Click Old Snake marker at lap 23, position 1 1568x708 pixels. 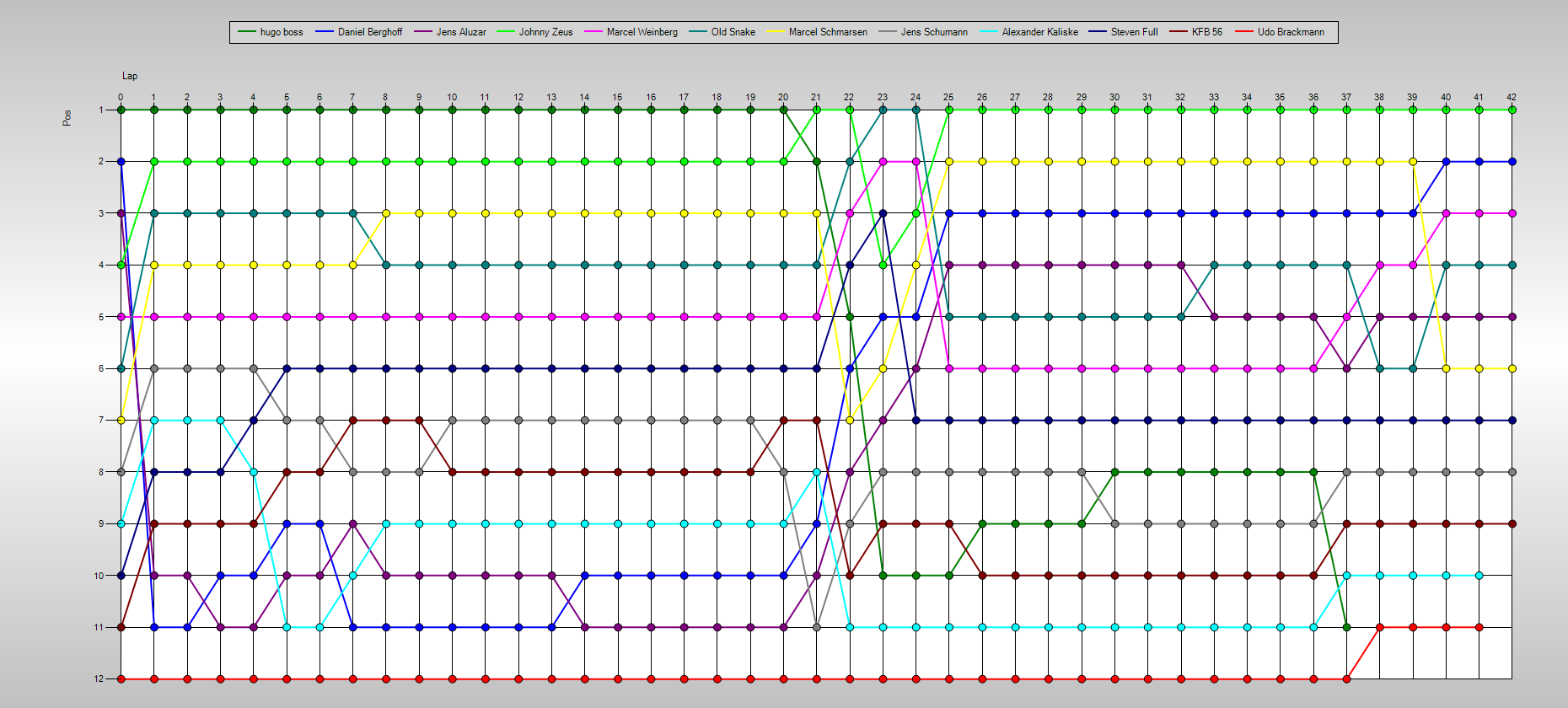coord(883,110)
